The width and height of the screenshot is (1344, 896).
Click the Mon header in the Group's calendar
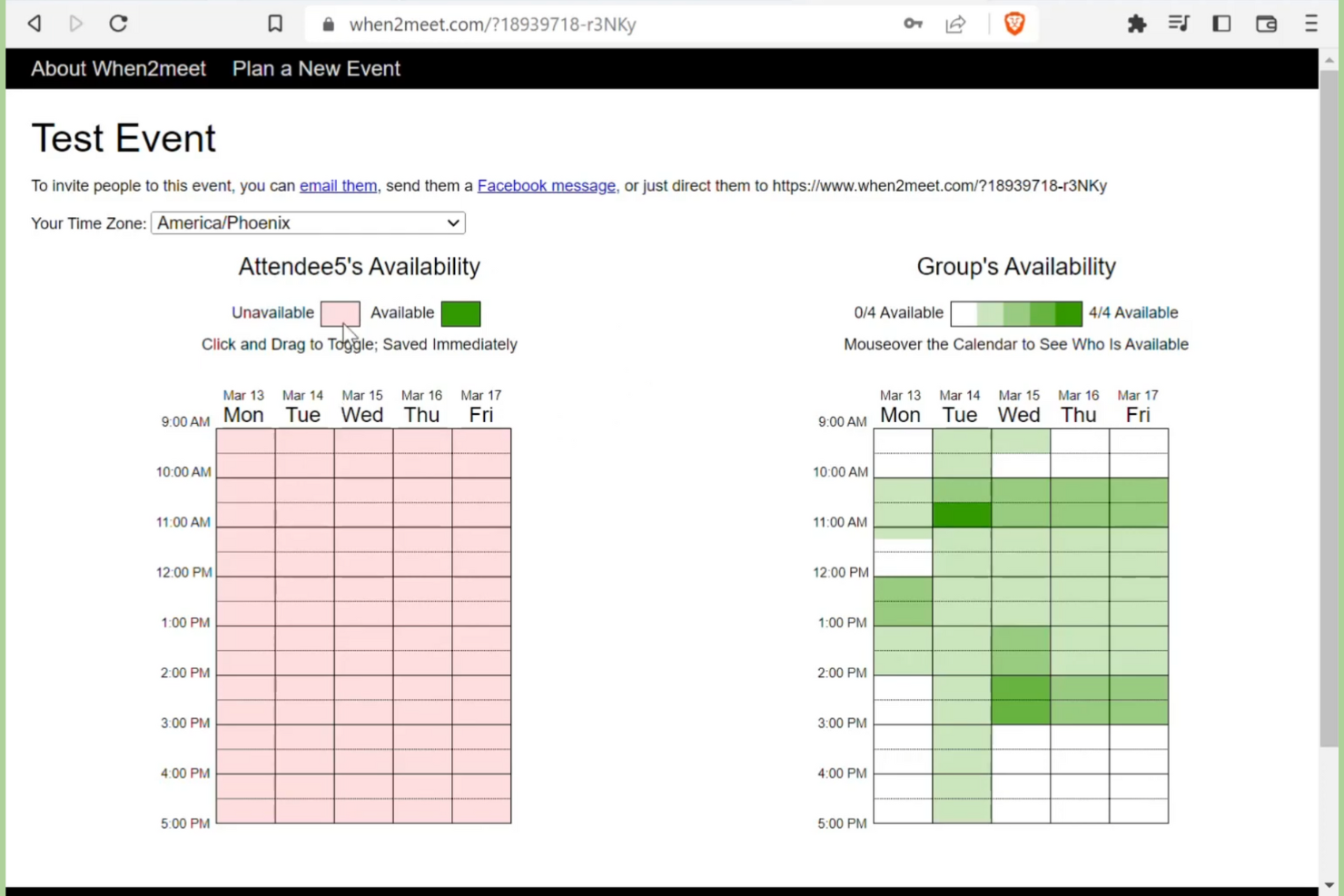tap(900, 415)
